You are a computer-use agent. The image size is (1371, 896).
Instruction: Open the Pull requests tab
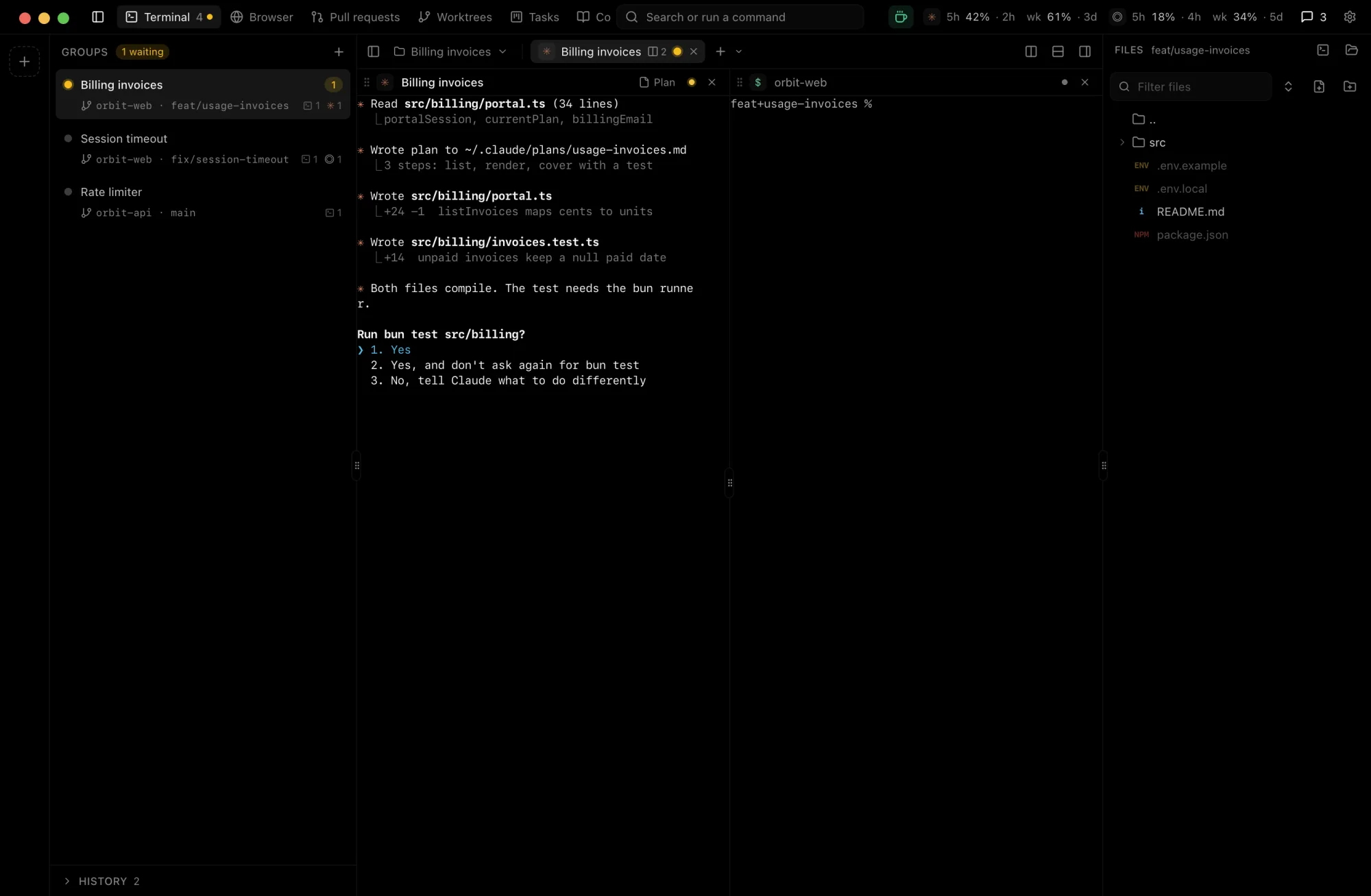point(355,17)
